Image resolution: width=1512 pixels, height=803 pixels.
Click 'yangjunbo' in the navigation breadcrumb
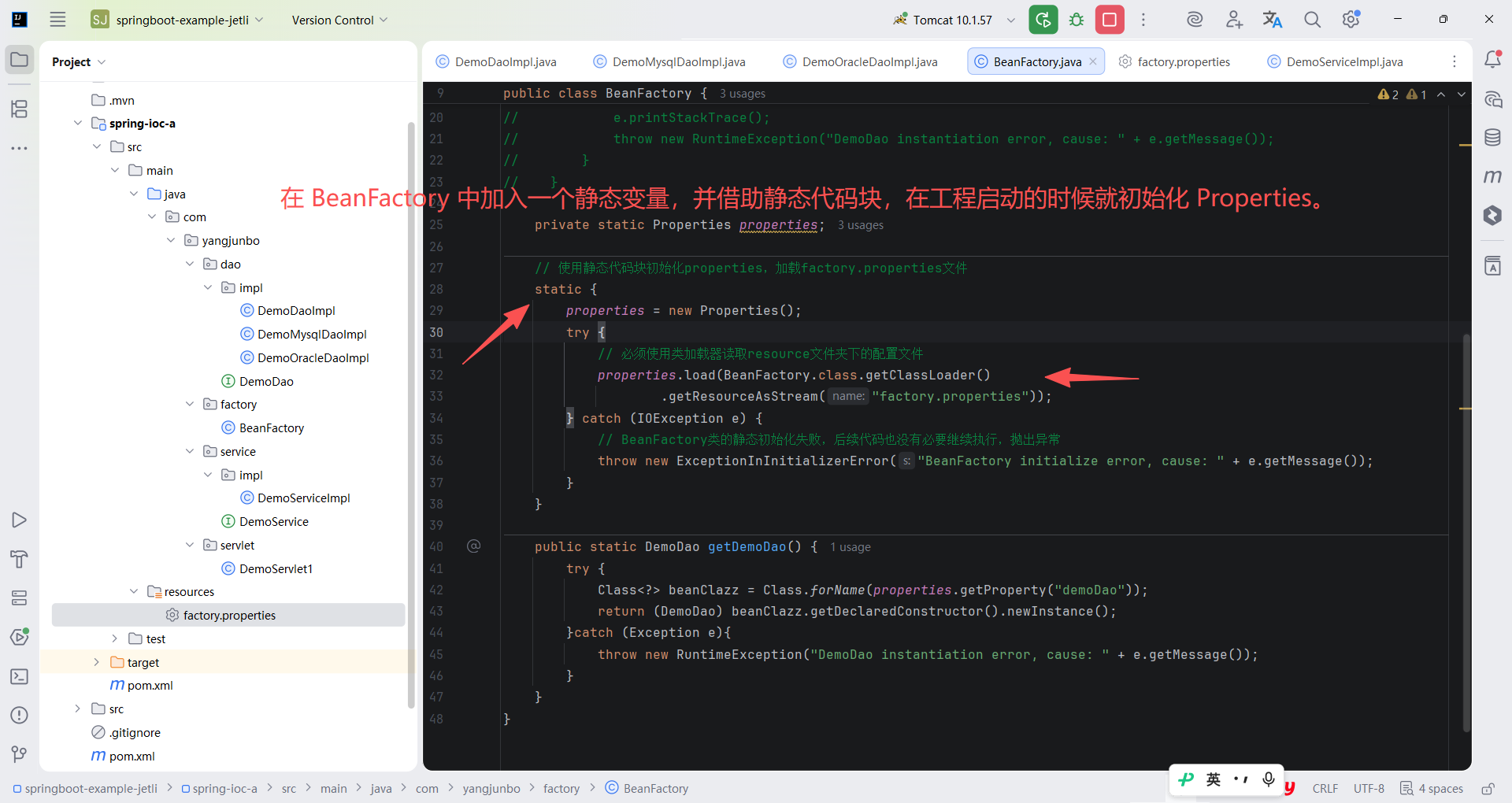tap(491, 788)
